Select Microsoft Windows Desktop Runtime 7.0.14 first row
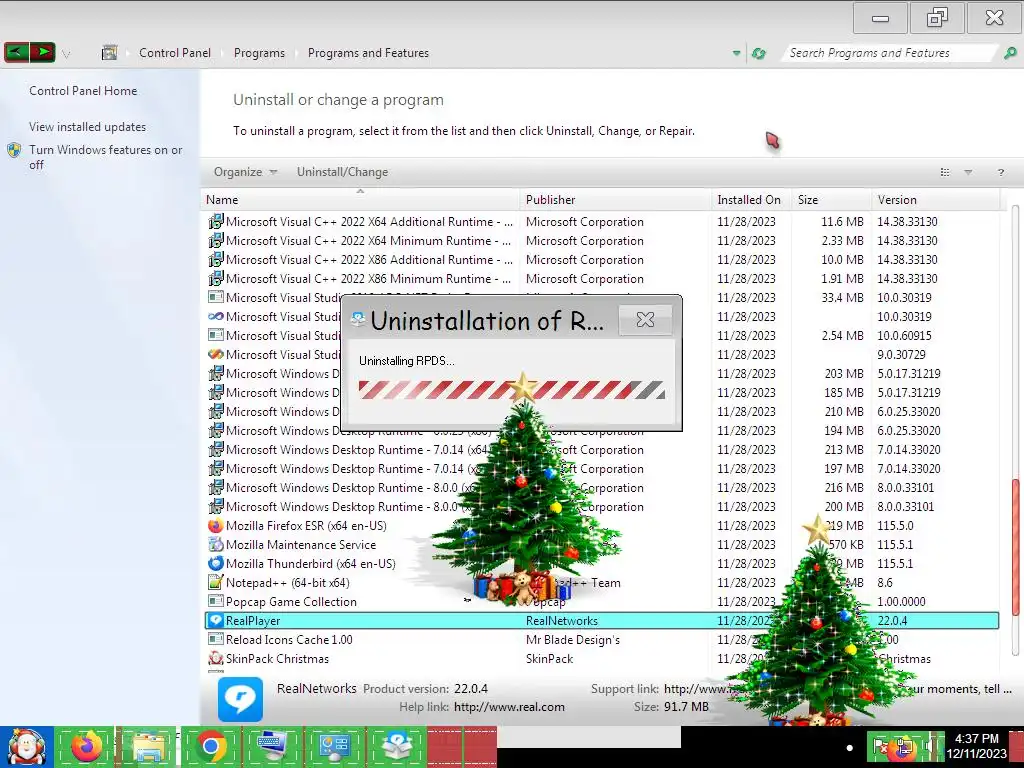The image size is (1024, 768). pyautogui.click(x=602, y=449)
